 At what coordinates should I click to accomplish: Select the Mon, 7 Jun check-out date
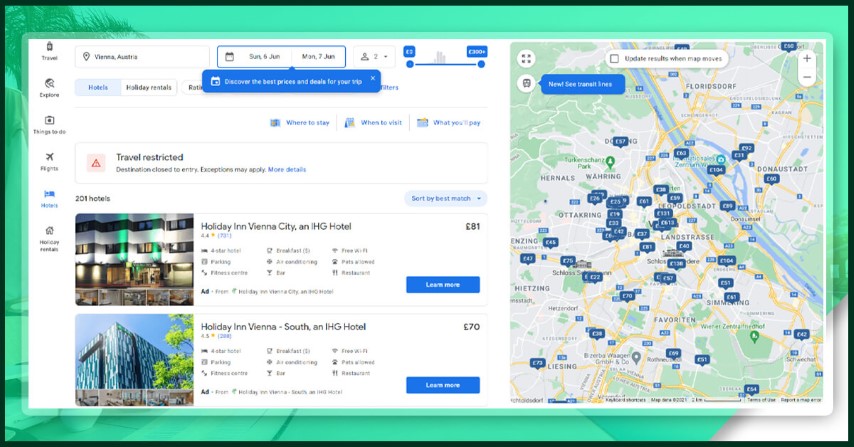pos(319,57)
